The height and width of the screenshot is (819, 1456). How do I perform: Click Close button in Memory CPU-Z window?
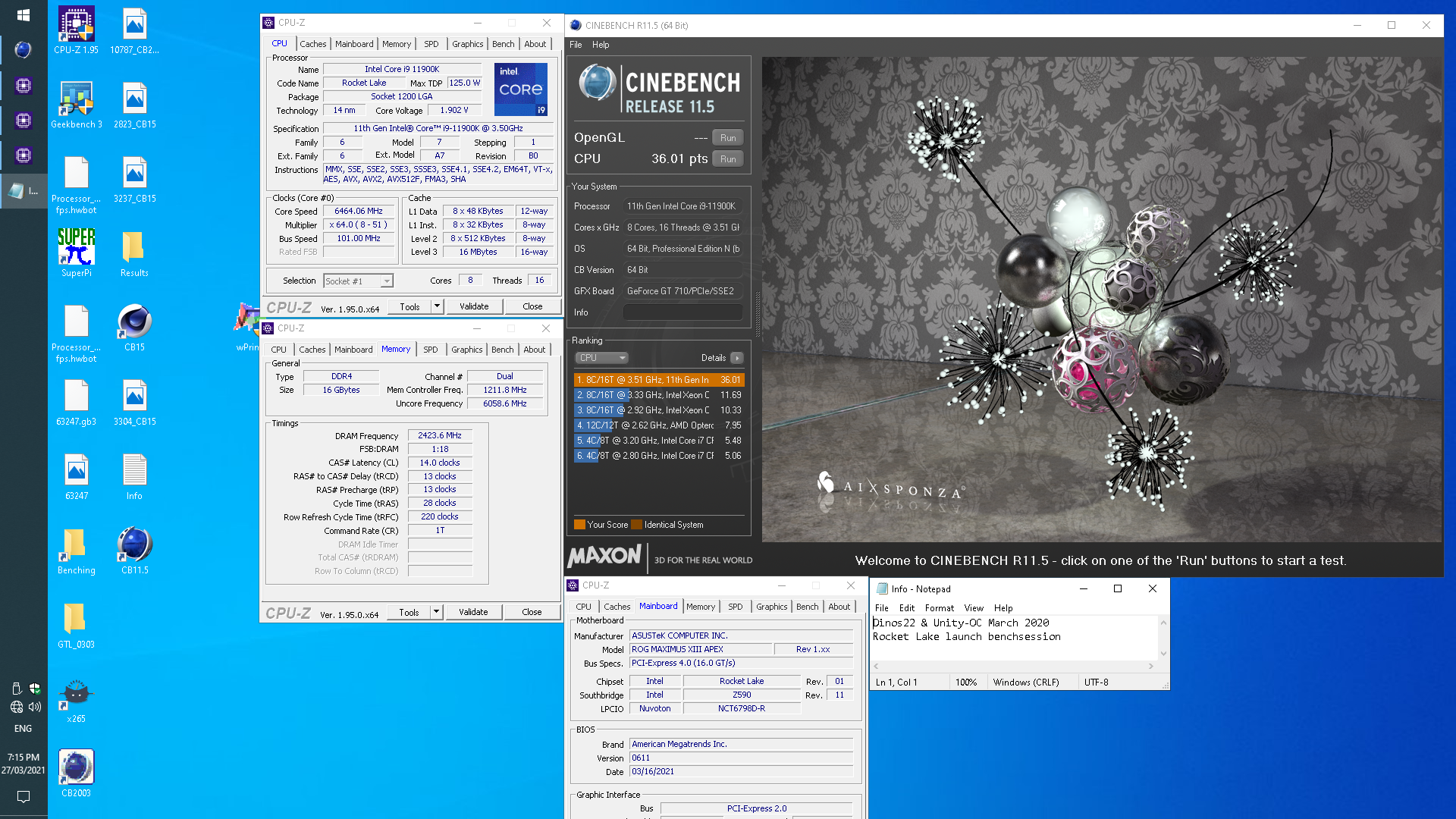tap(532, 612)
